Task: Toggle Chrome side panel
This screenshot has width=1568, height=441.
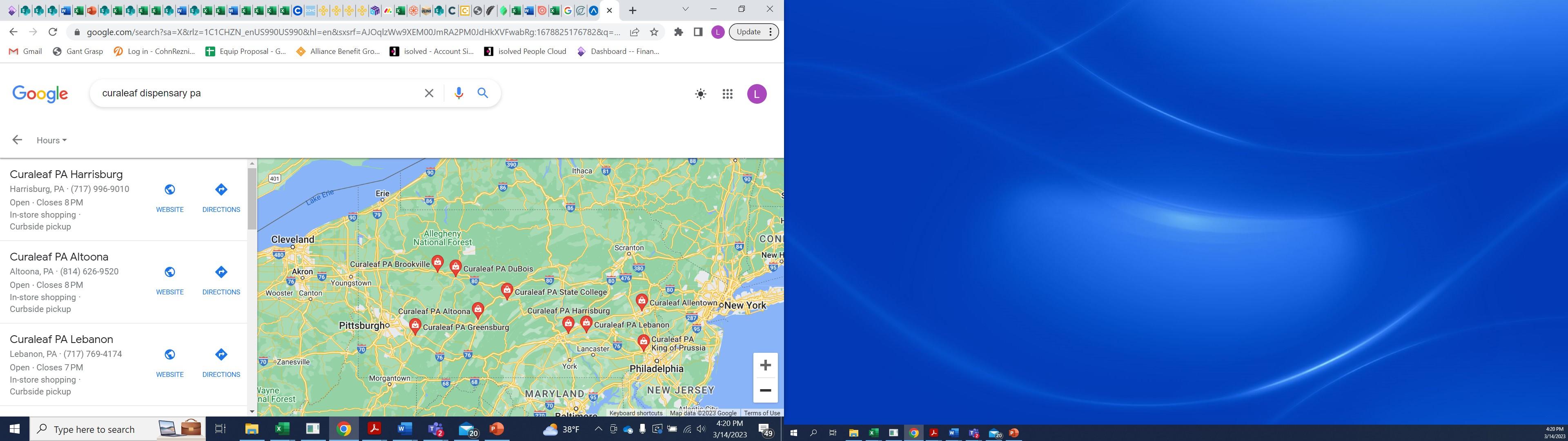Action: pyautogui.click(x=697, y=32)
